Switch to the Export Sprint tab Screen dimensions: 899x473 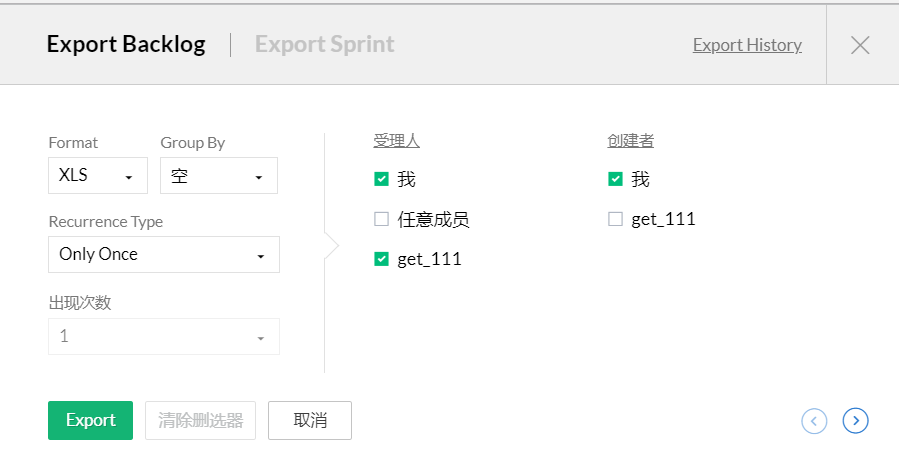(x=324, y=45)
